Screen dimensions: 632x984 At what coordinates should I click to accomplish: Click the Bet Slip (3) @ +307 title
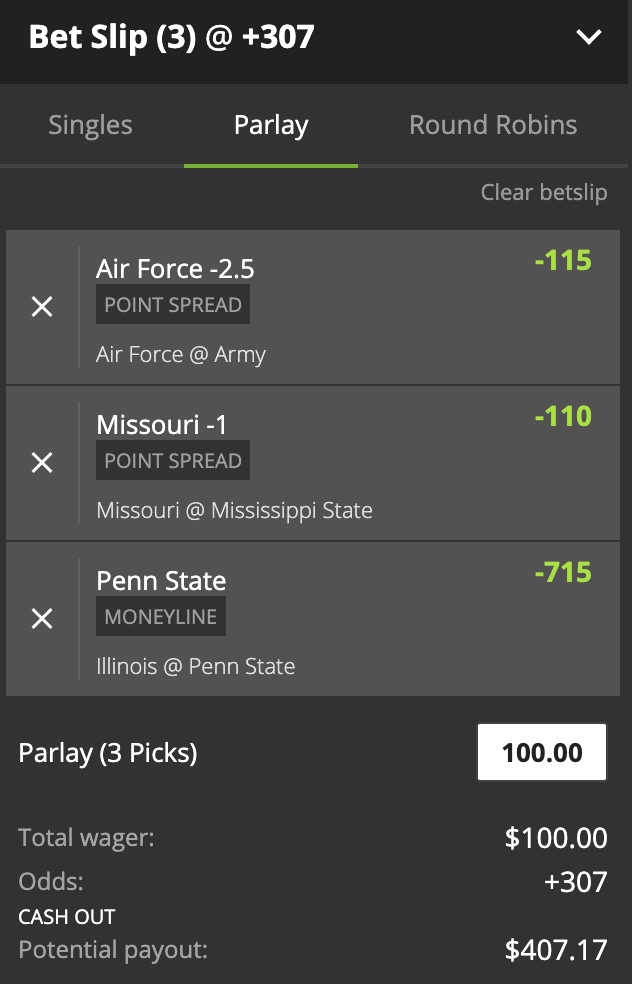(x=172, y=38)
